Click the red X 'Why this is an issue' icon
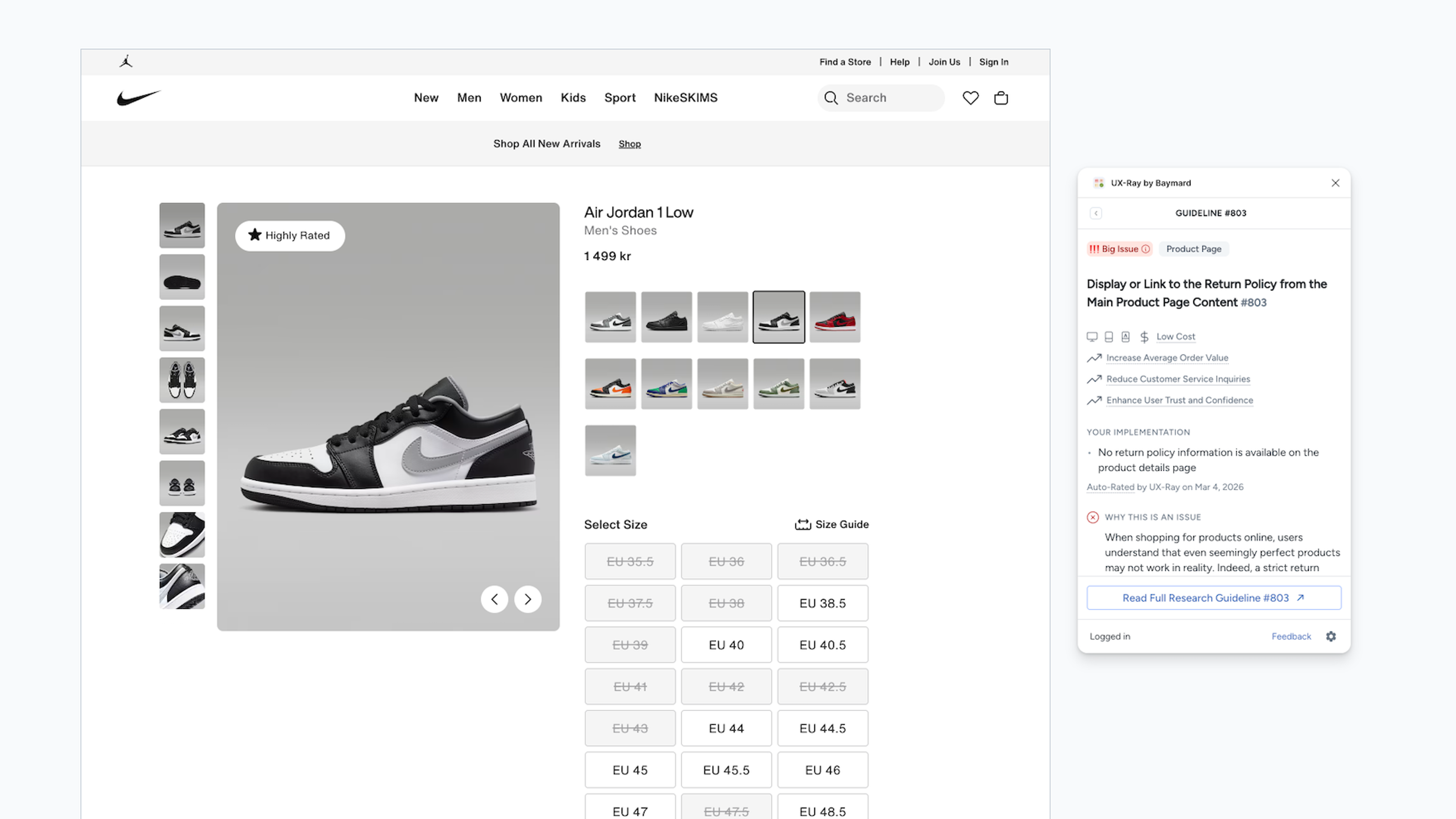Screen dimensions: 1456x819 1093,517
